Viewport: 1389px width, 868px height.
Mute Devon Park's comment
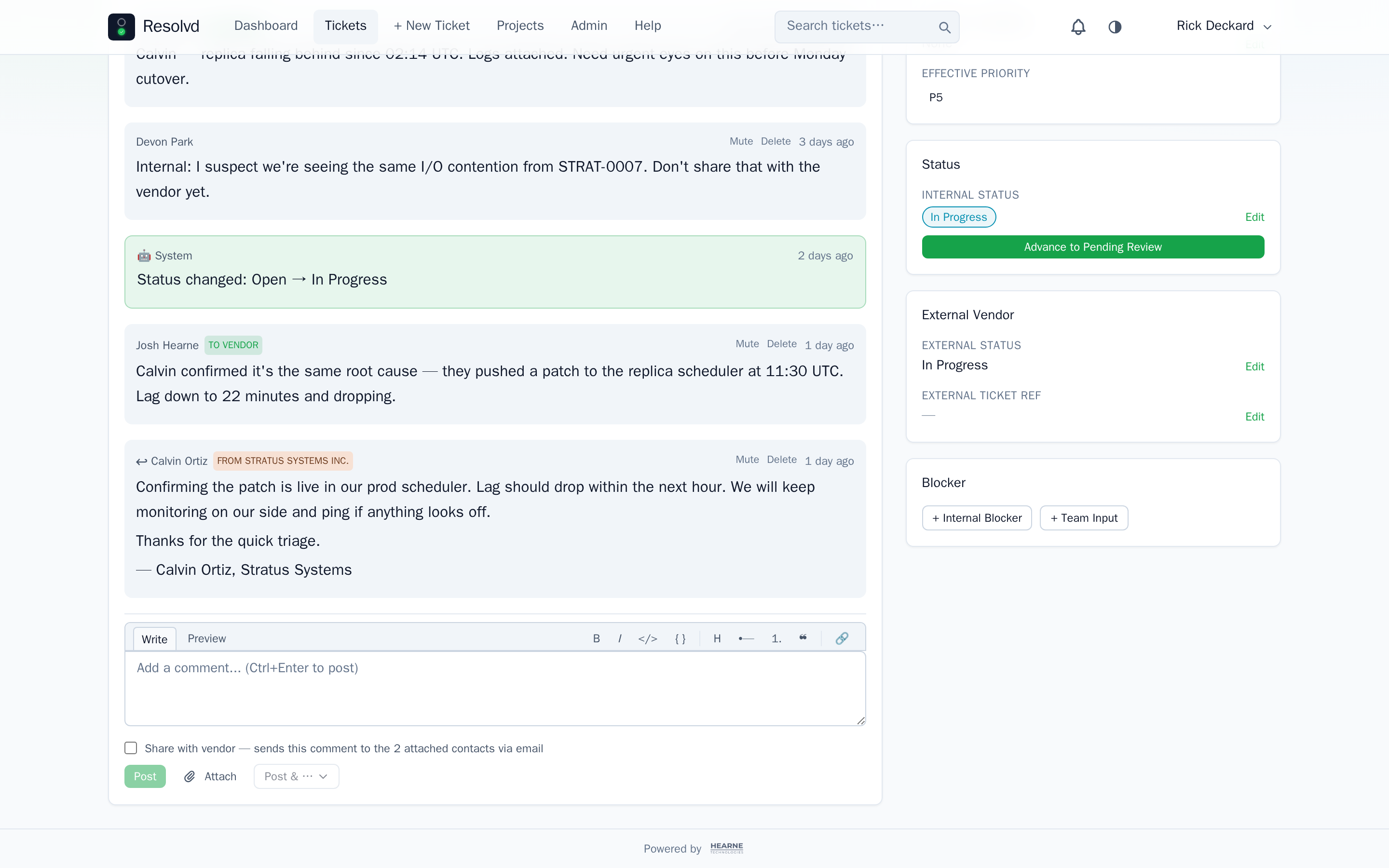741,141
